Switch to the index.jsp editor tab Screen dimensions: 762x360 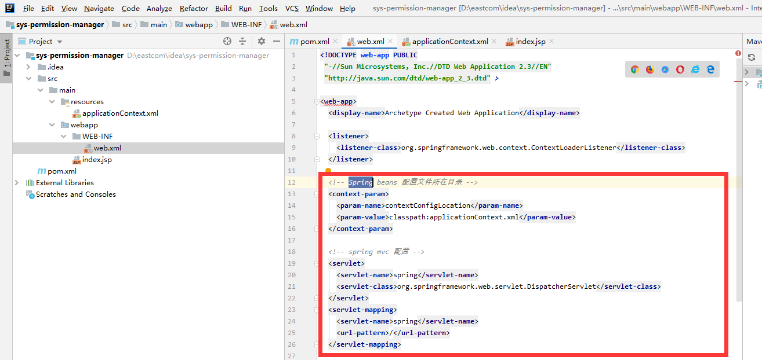(530, 41)
